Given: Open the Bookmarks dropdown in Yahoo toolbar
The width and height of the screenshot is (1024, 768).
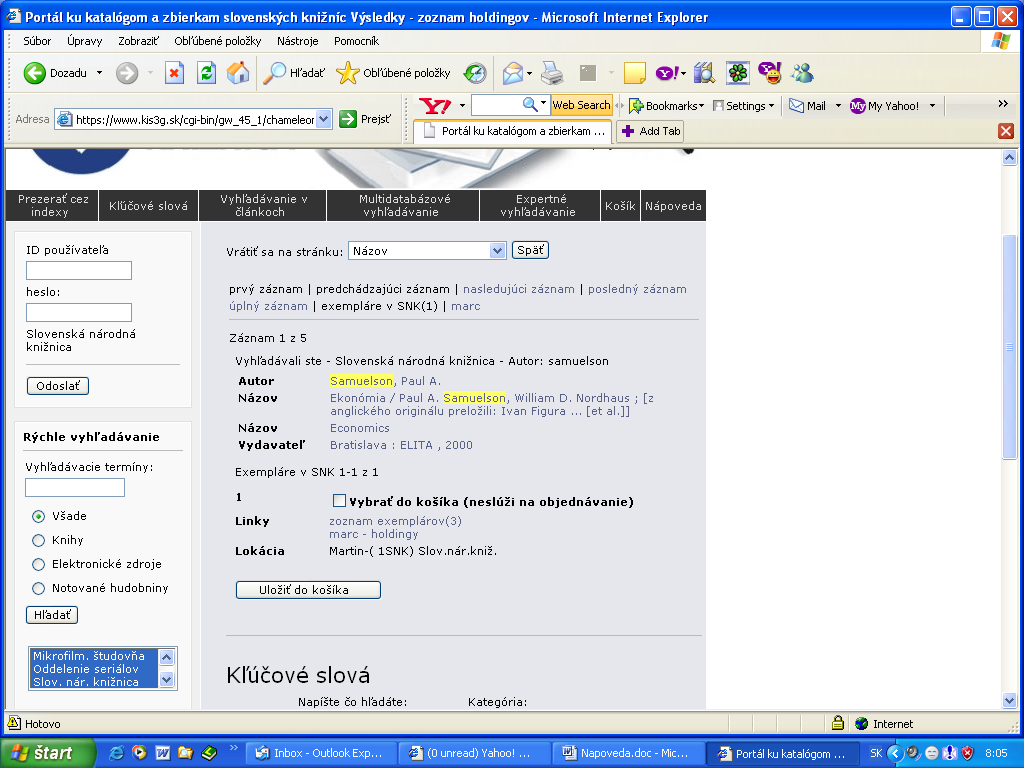Looking at the screenshot, I should 665,105.
